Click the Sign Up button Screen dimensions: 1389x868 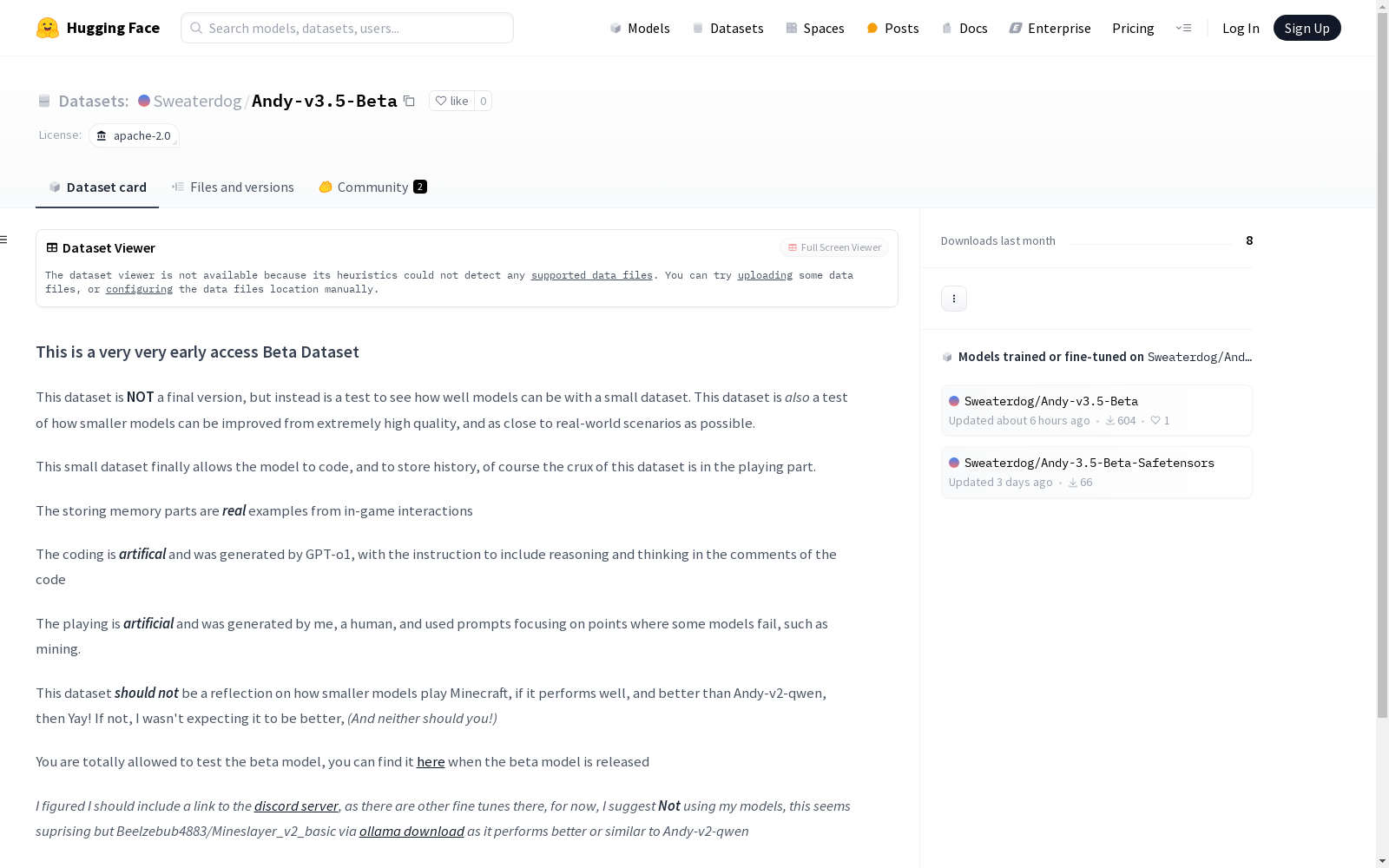point(1307,28)
